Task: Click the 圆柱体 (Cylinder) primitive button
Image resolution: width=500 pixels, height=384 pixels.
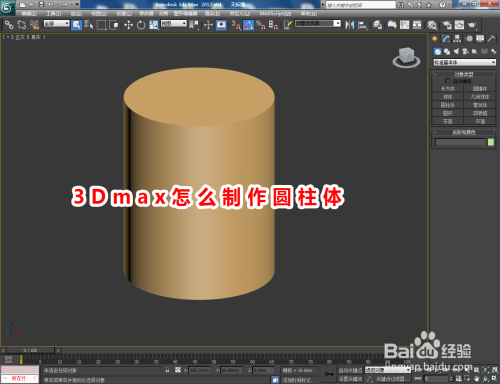Action: 448,105
